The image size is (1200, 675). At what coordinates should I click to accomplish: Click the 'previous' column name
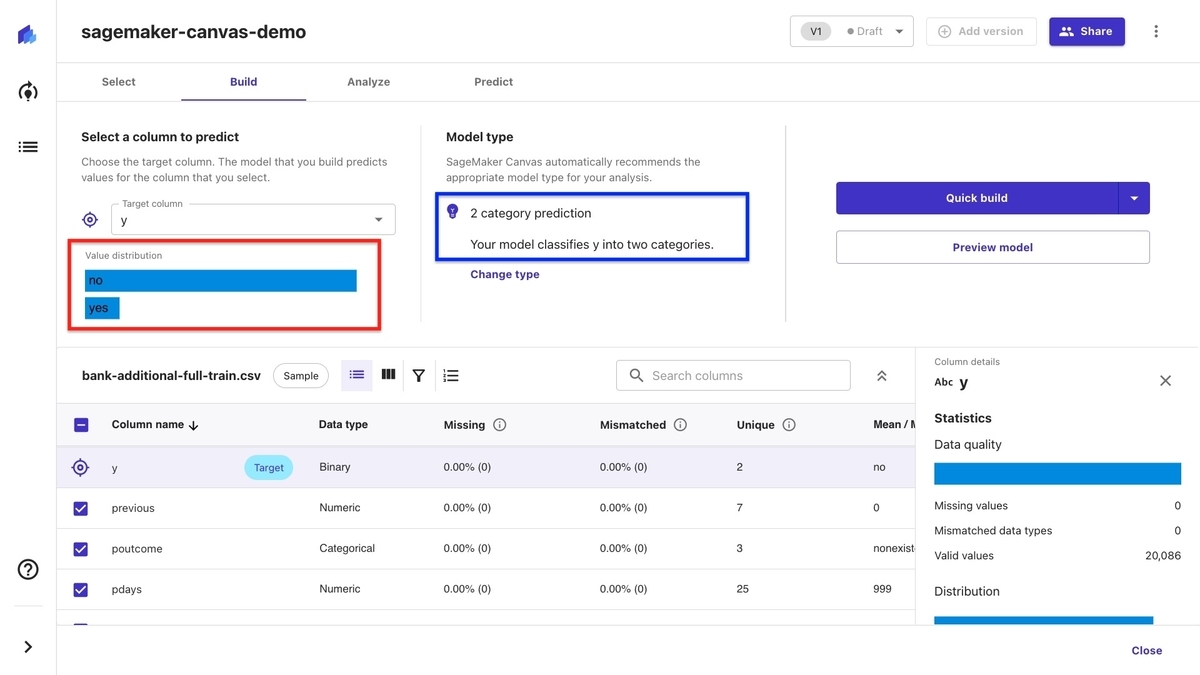pos(133,508)
